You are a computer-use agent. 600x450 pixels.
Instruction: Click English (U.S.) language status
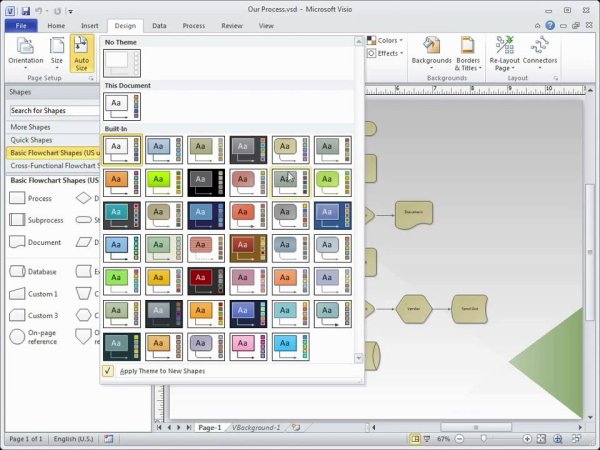pyautogui.click(x=73, y=439)
